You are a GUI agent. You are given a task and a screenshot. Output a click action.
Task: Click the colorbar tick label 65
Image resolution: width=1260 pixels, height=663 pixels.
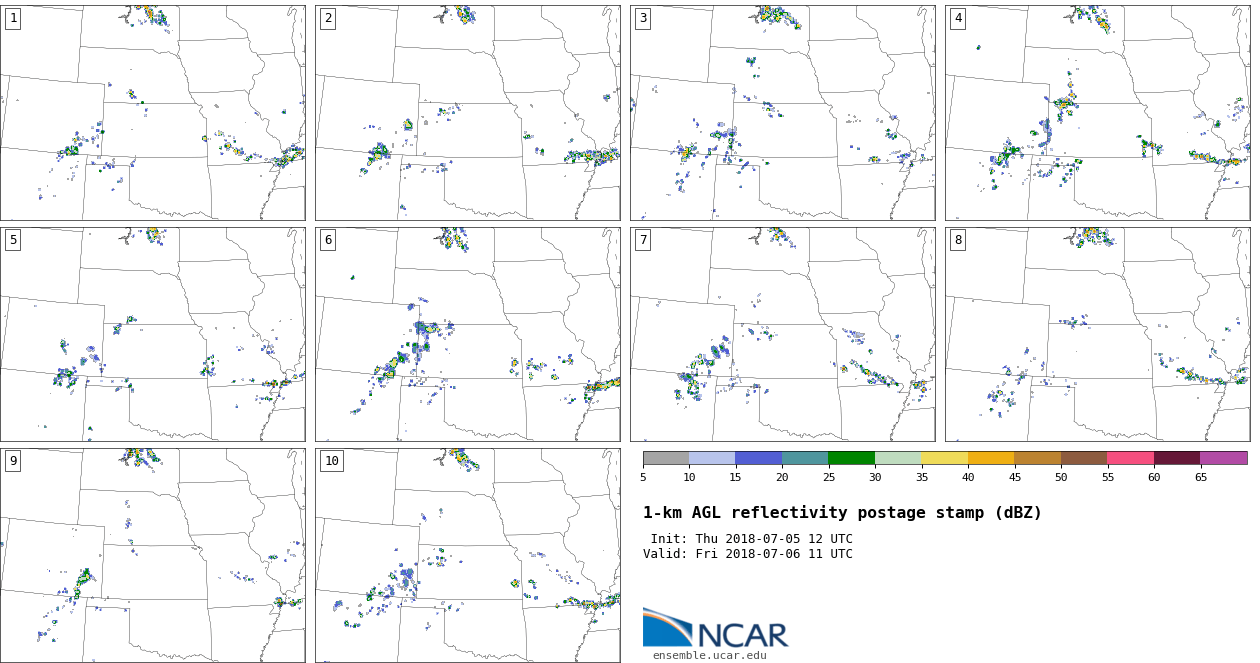pos(1201,478)
